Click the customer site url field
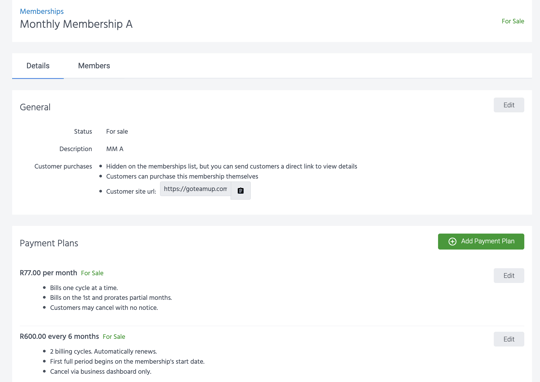The image size is (540, 382). (x=195, y=189)
